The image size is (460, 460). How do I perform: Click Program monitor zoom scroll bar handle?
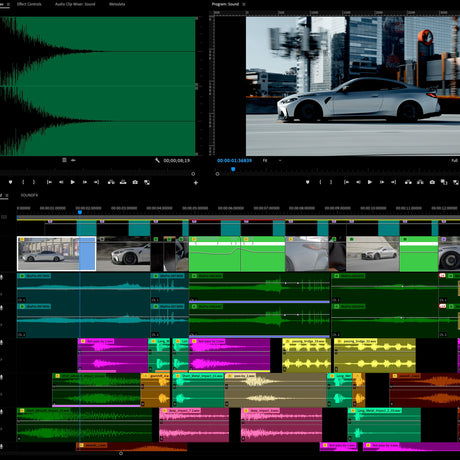[217, 174]
